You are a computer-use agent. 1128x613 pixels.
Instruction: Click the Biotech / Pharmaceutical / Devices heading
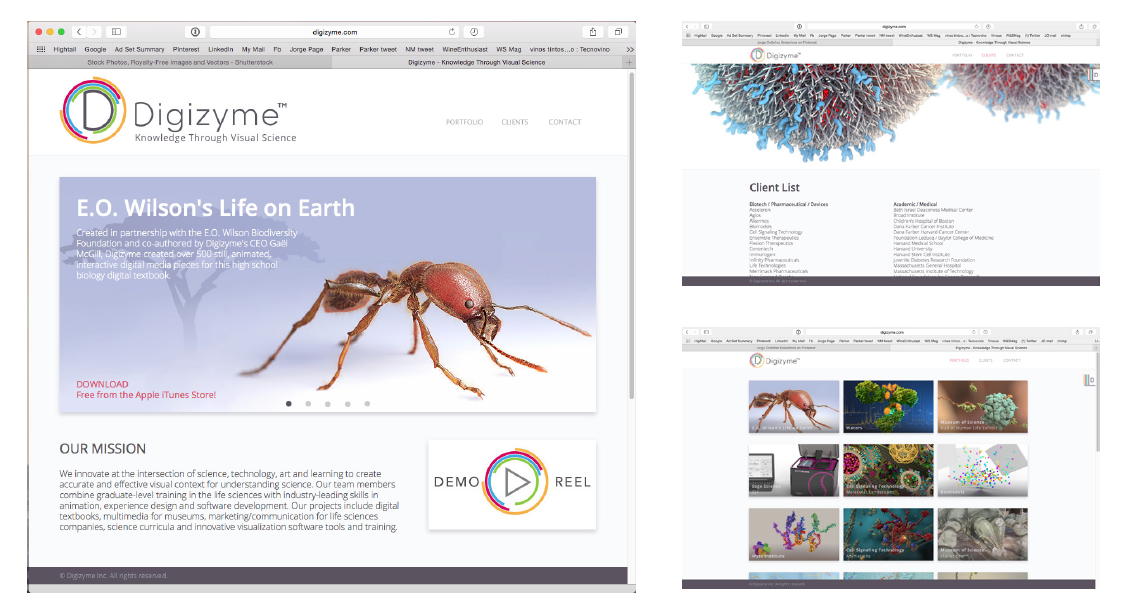pyautogui.click(x=788, y=204)
